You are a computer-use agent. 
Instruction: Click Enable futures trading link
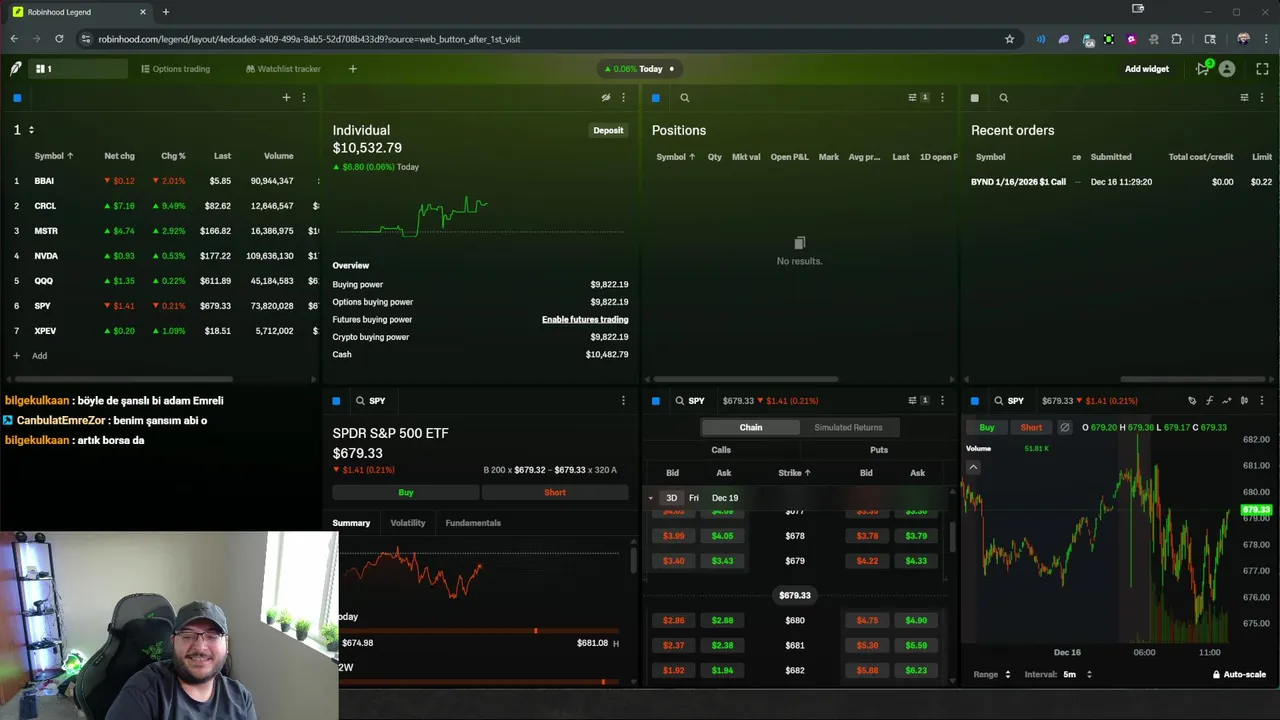point(585,320)
